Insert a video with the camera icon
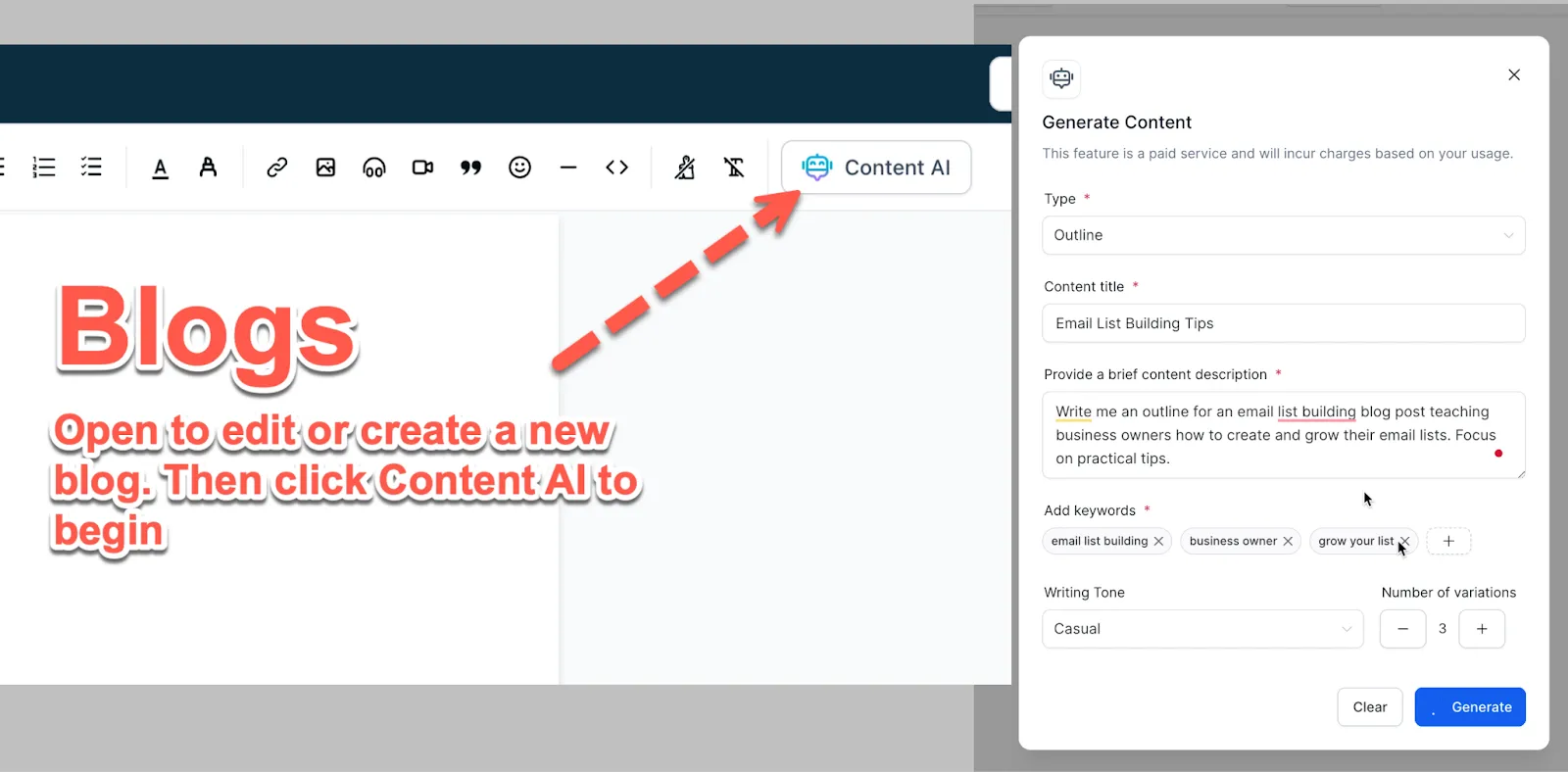Screen dimensions: 1568x772 point(422,168)
